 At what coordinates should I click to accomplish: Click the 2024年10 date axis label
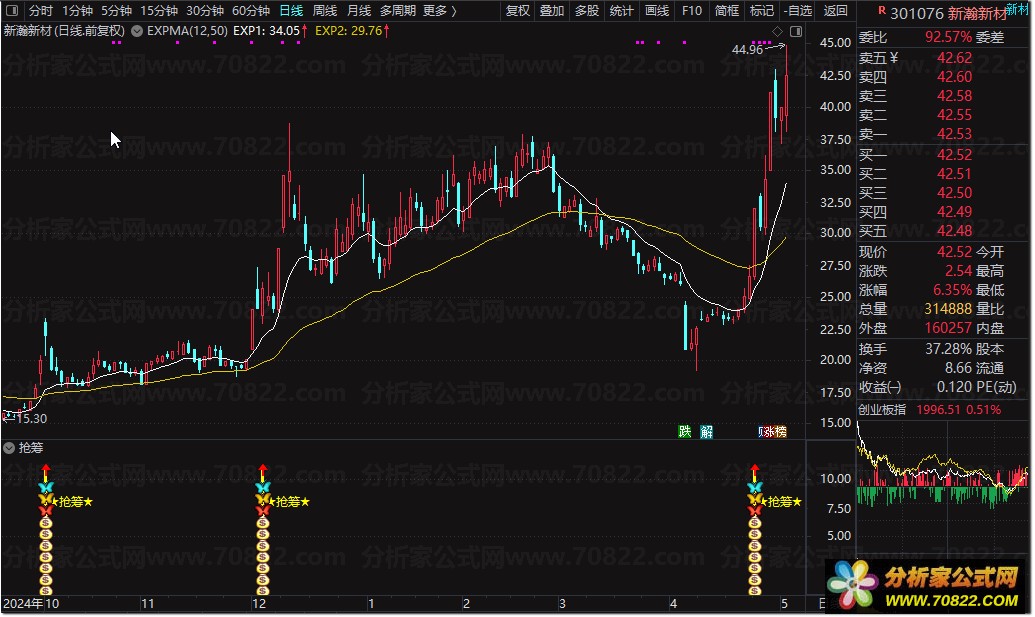click(x=31, y=604)
